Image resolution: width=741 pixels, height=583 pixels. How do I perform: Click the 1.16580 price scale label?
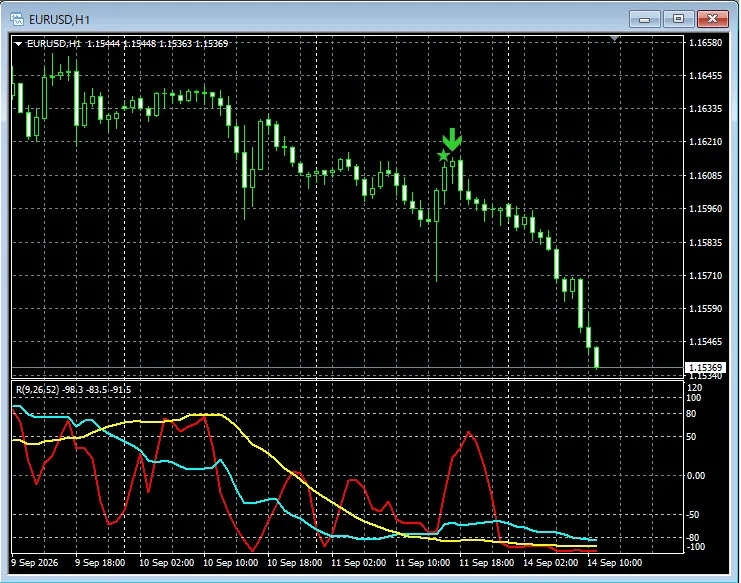pyautogui.click(x=706, y=43)
